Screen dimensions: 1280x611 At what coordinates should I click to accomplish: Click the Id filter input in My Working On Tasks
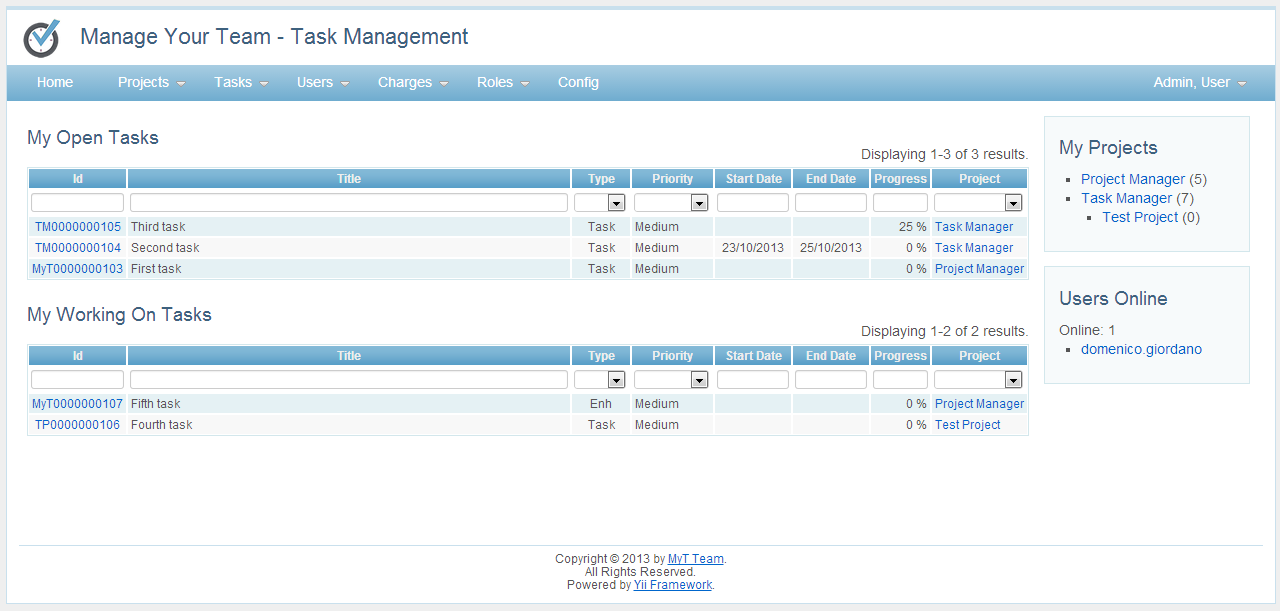coord(77,379)
